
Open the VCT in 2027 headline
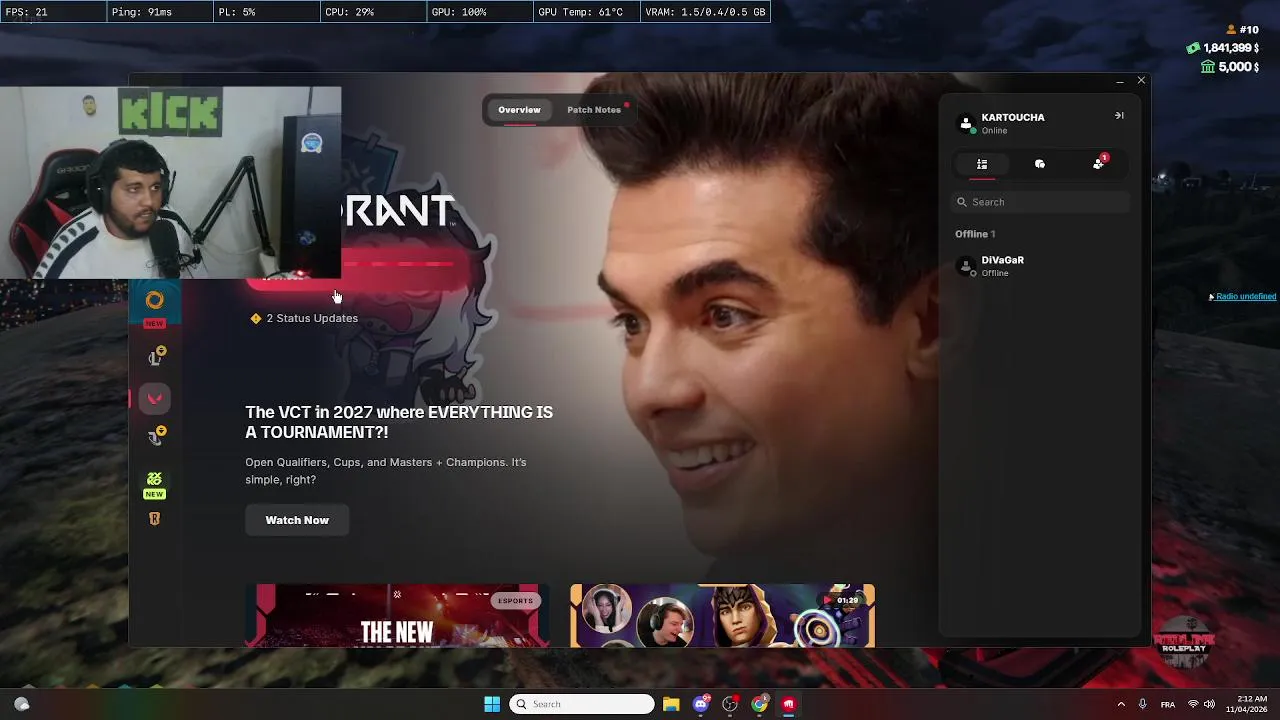(x=399, y=422)
